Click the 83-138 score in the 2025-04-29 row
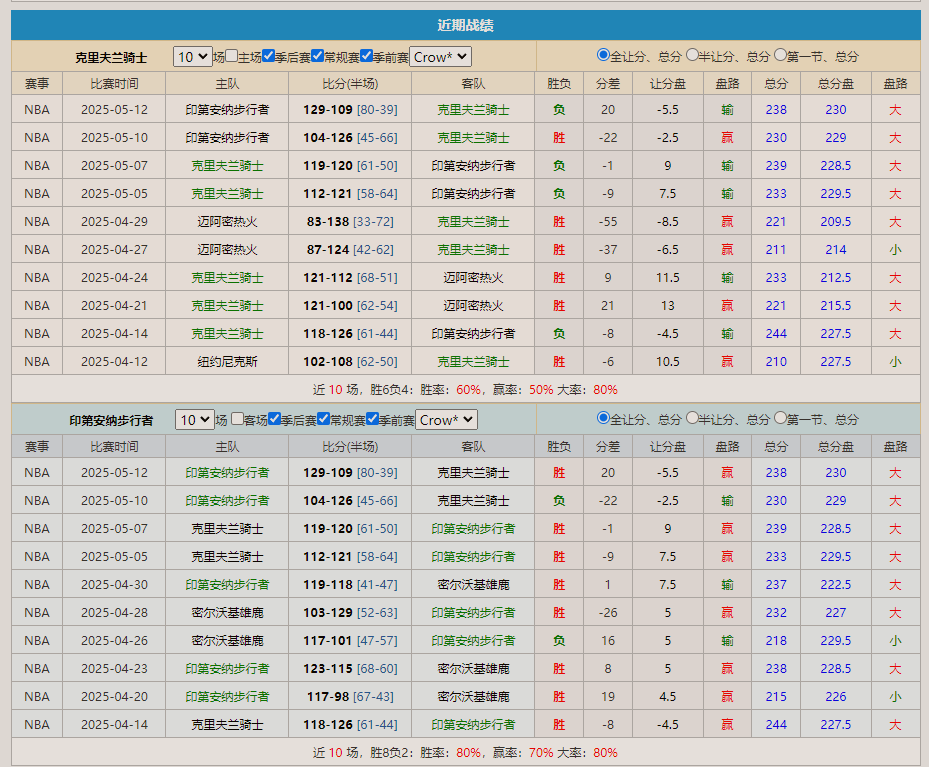The height and width of the screenshot is (767, 929). point(328,222)
